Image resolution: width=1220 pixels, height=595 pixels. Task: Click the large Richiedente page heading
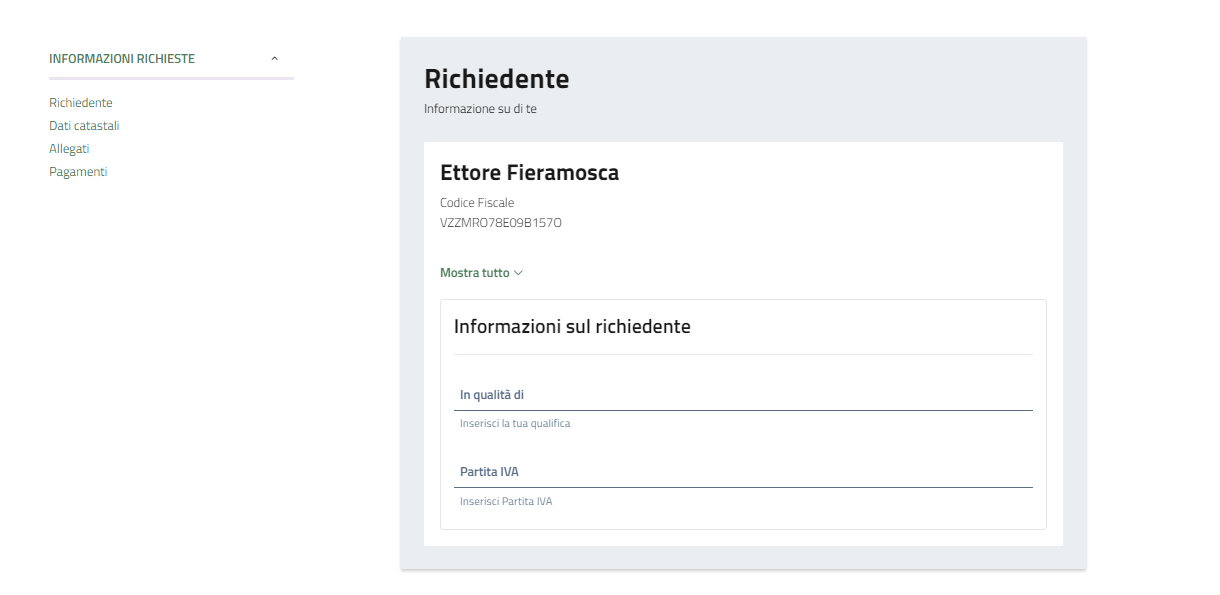click(496, 79)
